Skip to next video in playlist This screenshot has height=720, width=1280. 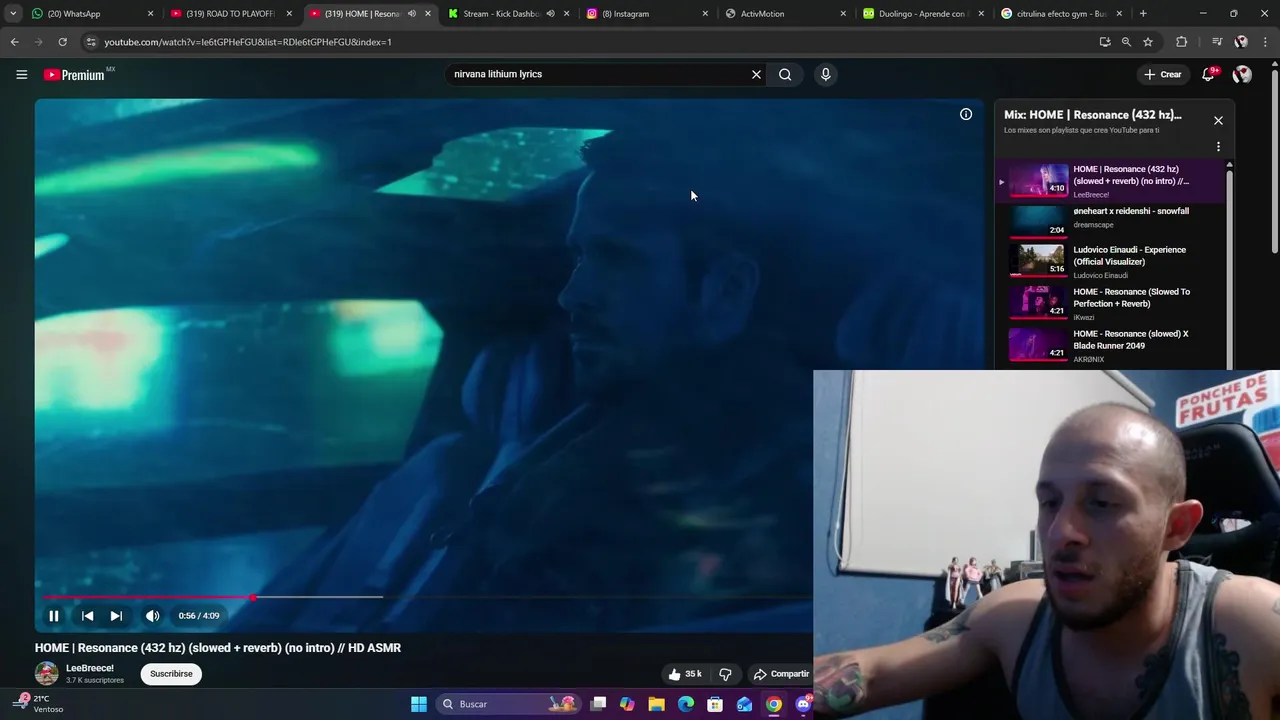coord(116,616)
